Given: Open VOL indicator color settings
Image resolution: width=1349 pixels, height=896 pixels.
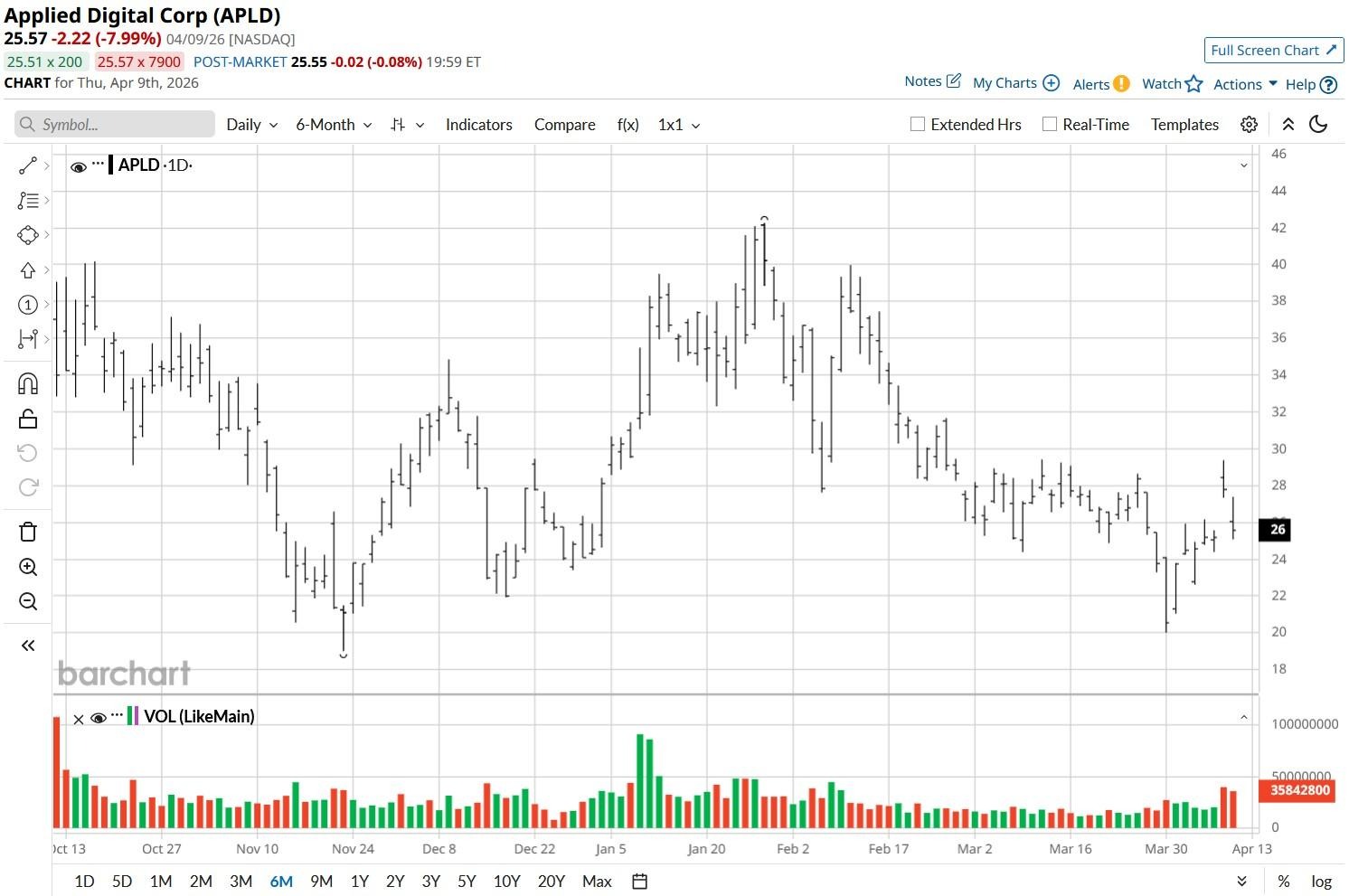Looking at the screenshot, I should (x=133, y=716).
